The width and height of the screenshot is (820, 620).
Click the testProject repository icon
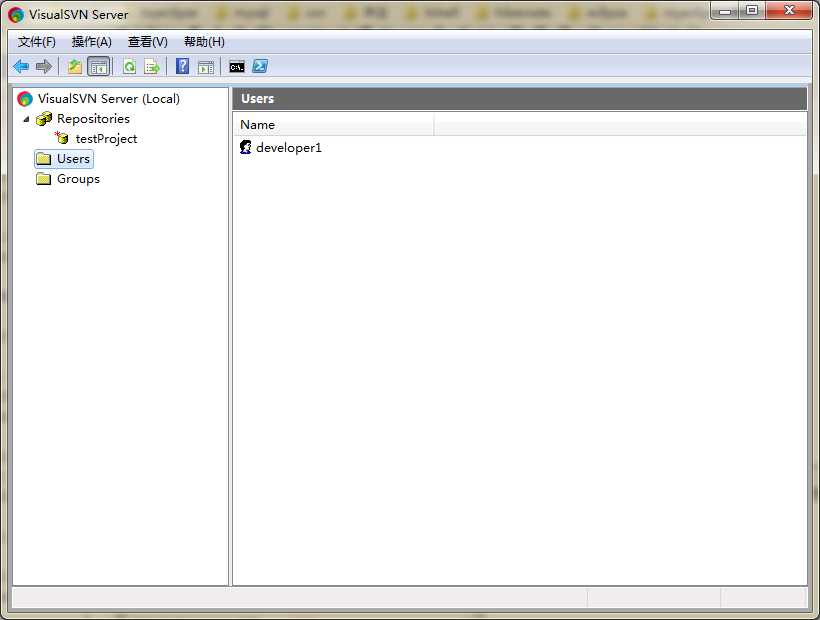point(62,138)
